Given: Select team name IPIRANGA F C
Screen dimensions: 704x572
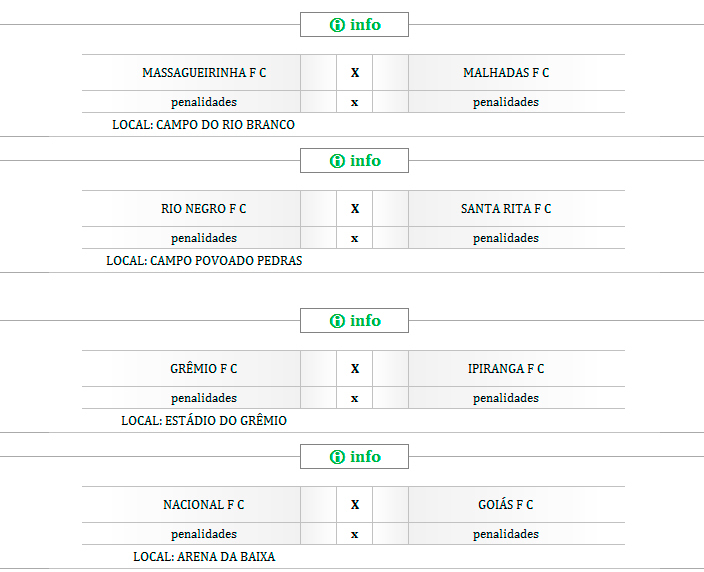Looking at the screenshot, I should tap(506, 369).
